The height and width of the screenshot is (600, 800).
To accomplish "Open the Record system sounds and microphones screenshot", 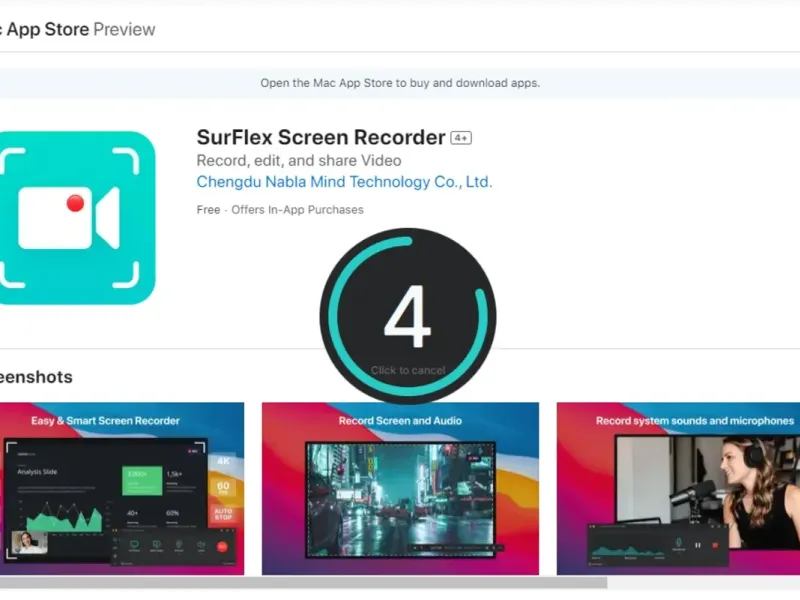I will [x=678, y=488].
